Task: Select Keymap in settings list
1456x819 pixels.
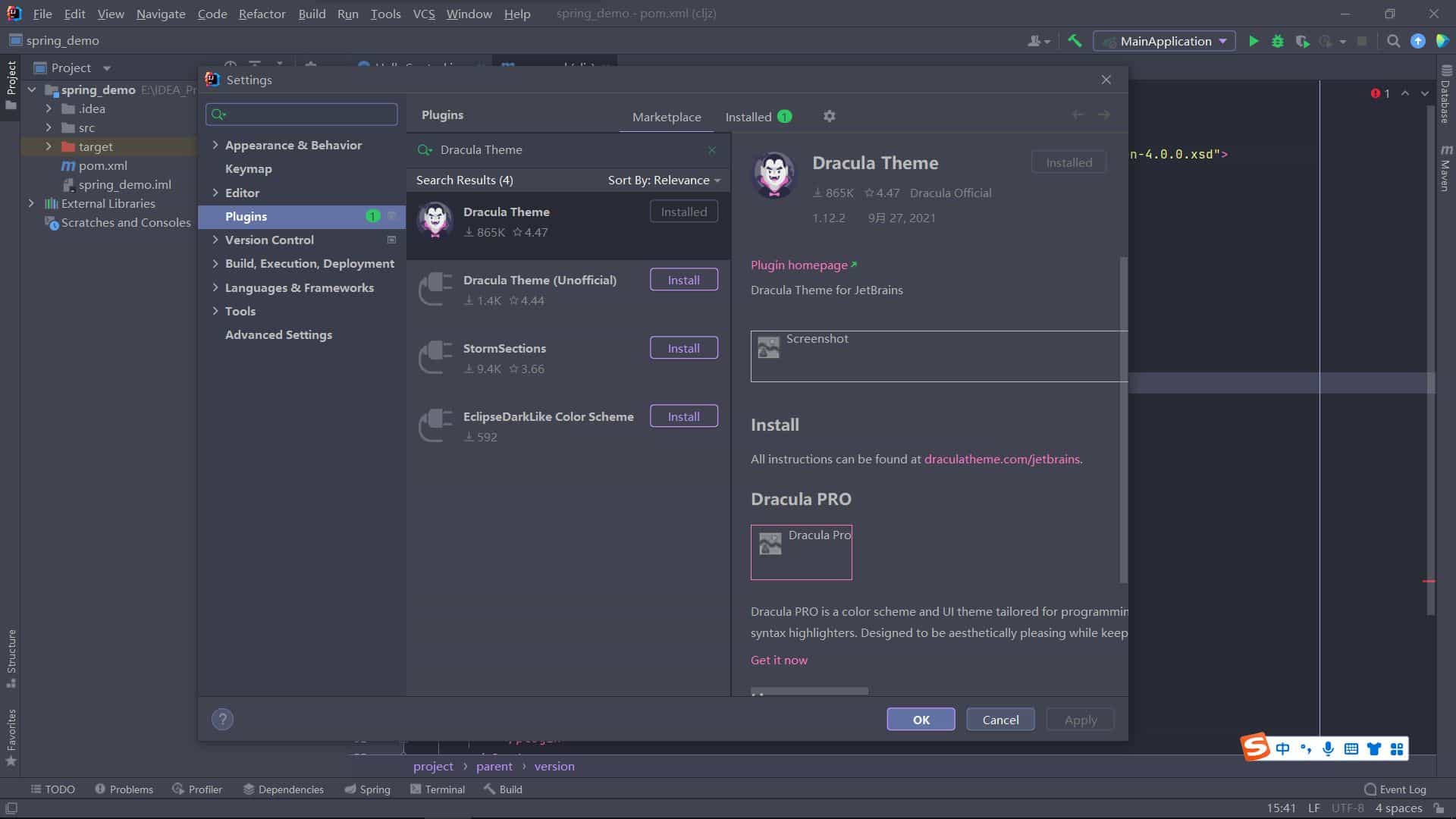Action: [x=248, y=168]
